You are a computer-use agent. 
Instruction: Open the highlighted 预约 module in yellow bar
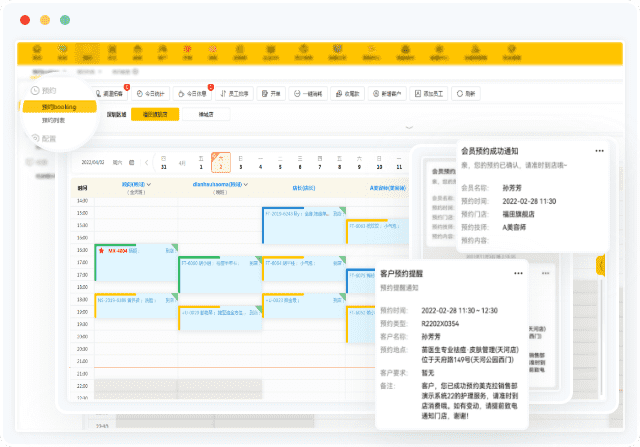pyautogui.click(x=87, y=53)
